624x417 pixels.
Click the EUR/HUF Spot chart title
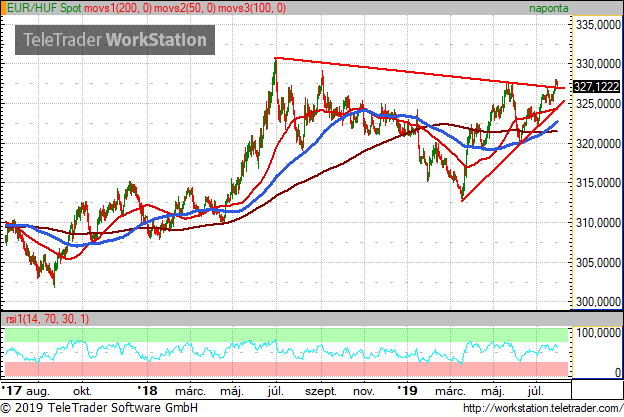point(44,8)
